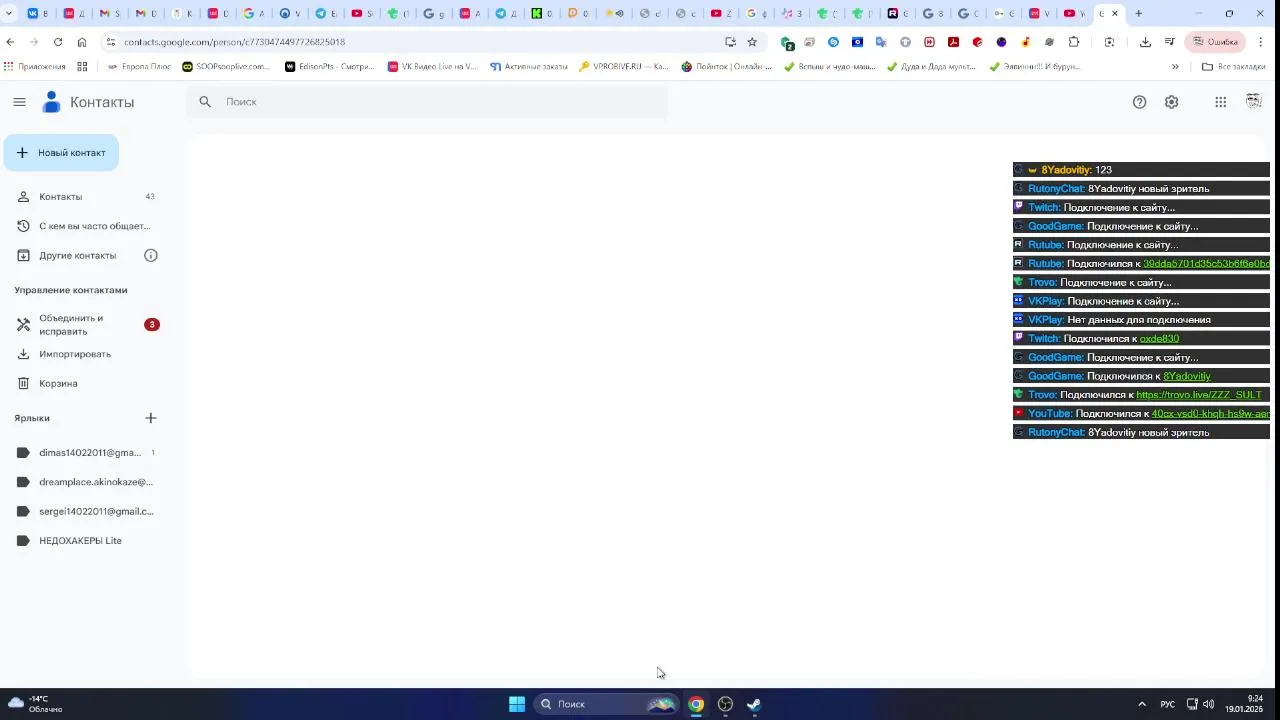Show hidden system tray icons
This screenshot has height=720, width=1280.
point(1142,704)
